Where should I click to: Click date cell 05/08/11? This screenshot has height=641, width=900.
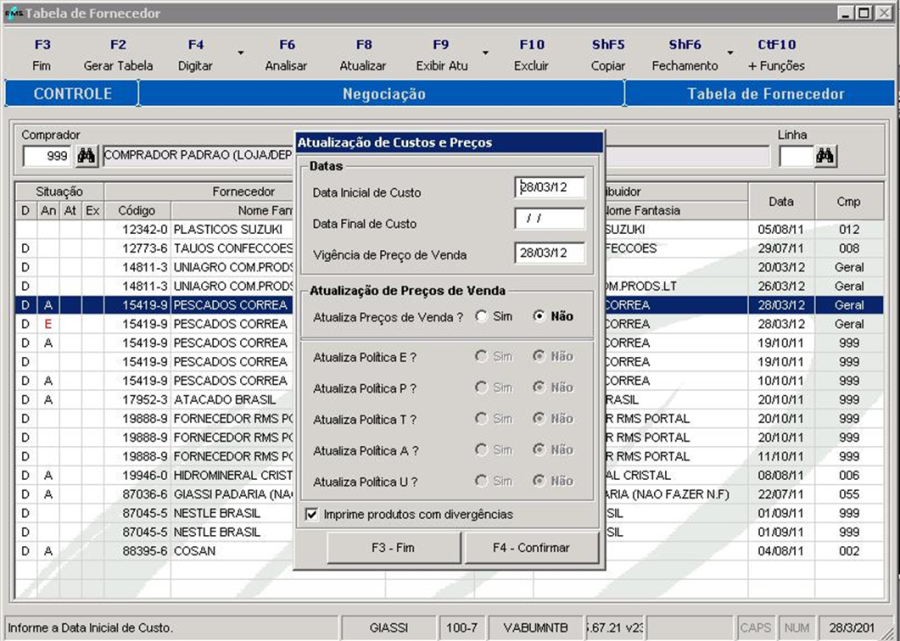(780, 230)
